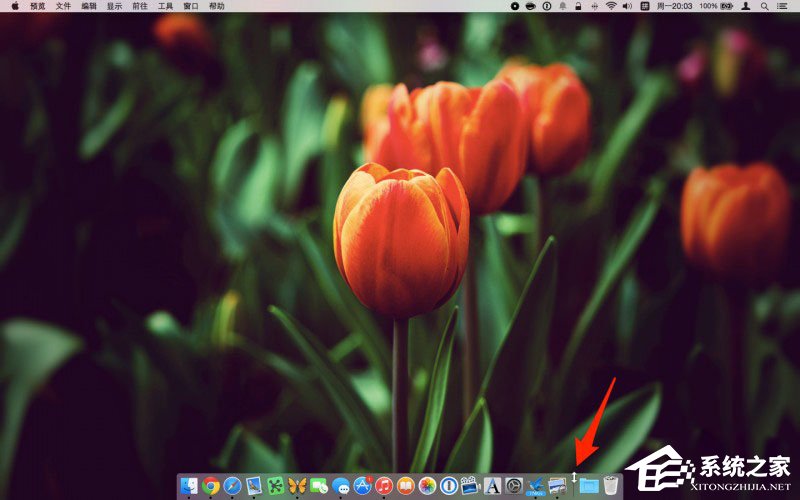
Task: Open the volume control in menu bar
Action: (x=627, y=6)
